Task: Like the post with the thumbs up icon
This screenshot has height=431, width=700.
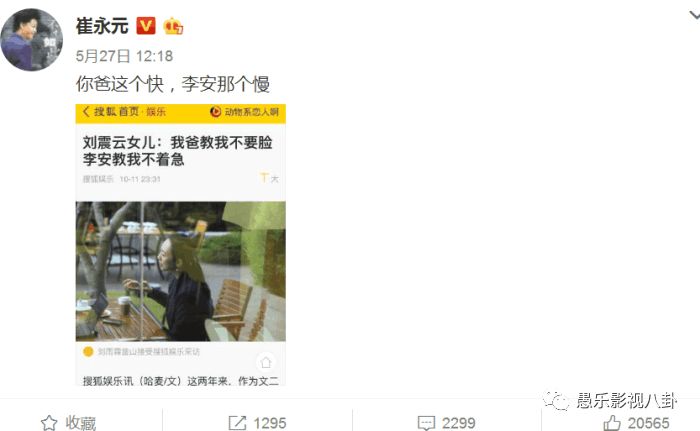Action: pyautogui.click(x=612, y=423)
